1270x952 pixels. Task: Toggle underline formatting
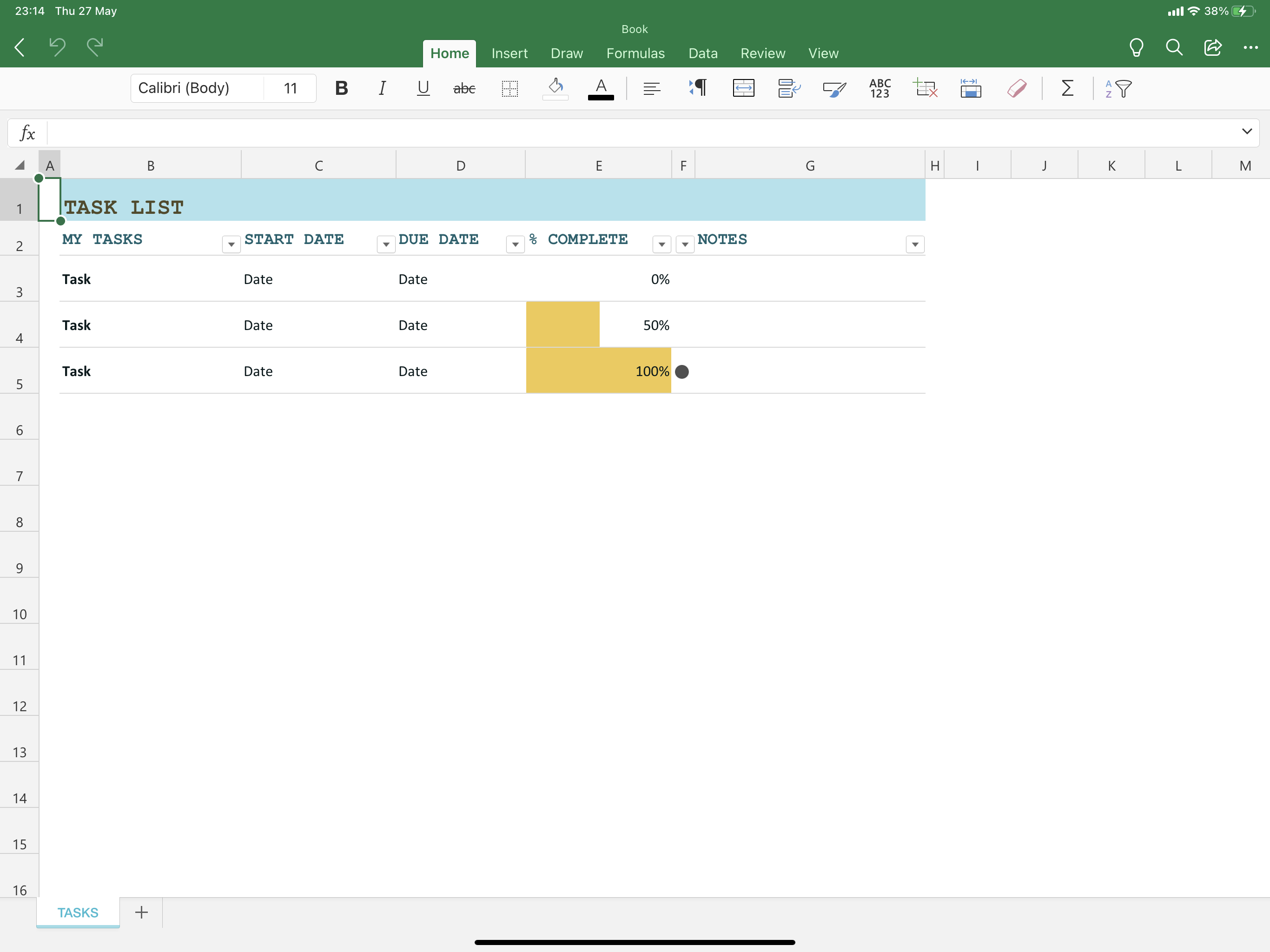coord(423,88)
